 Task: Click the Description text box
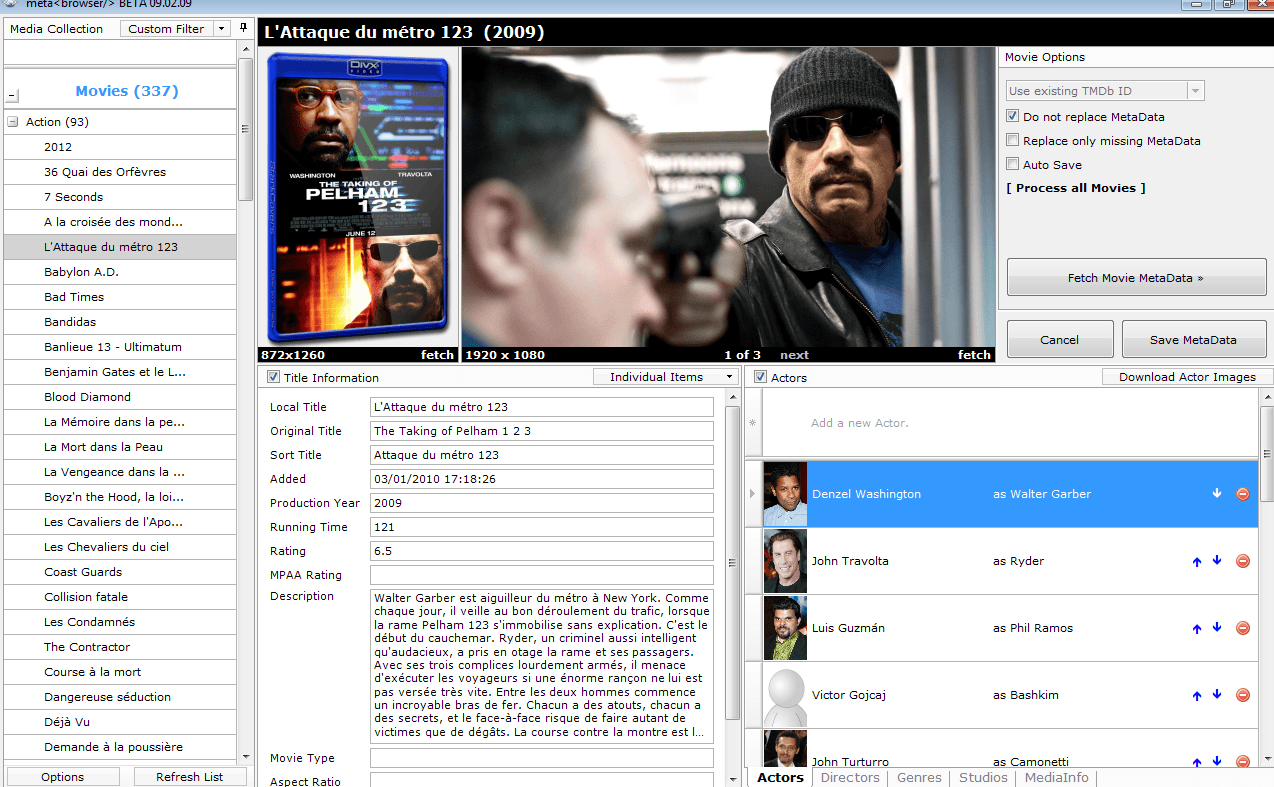[x=541, y=666]
